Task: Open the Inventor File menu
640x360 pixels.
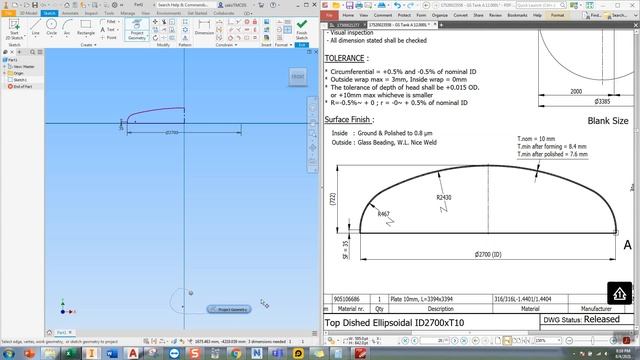Action: pyautogui.click(x=8, y=13)
